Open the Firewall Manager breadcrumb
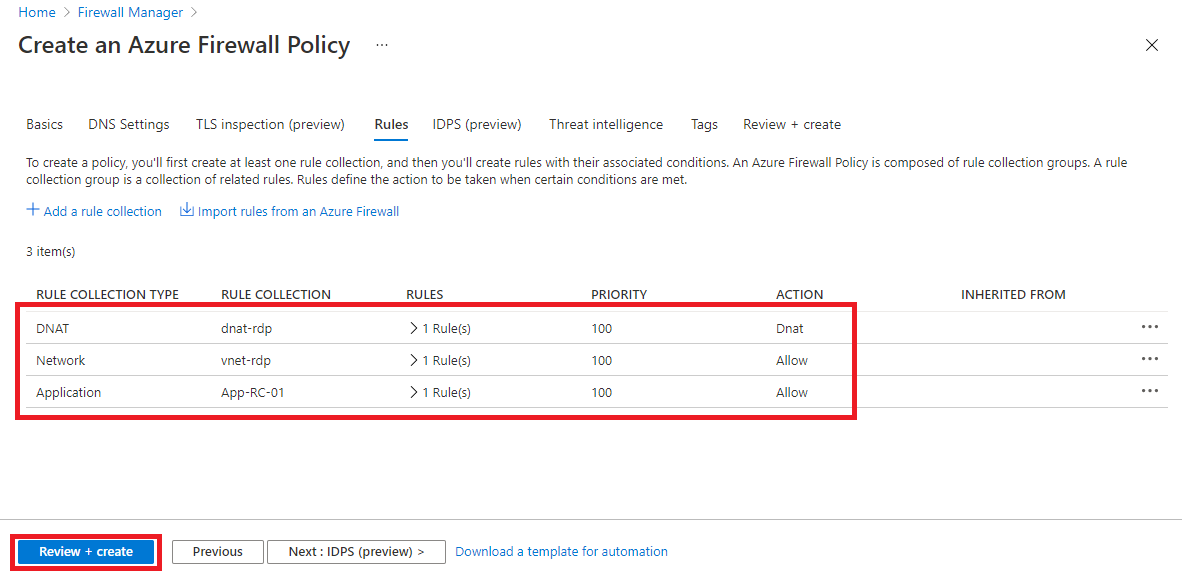Image resolution: width=1182 pixels, height=574 pixels. point(130,12)
